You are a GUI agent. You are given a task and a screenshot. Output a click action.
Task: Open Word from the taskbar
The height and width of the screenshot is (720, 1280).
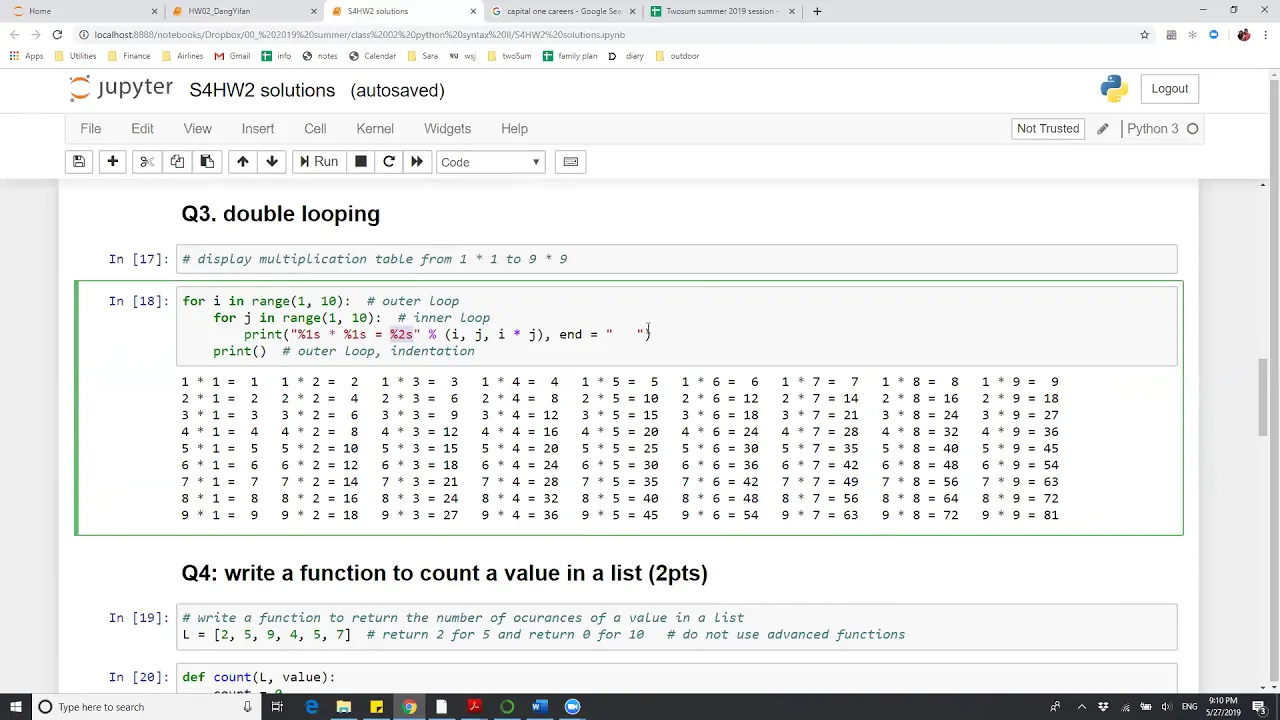tap(539, 707)
